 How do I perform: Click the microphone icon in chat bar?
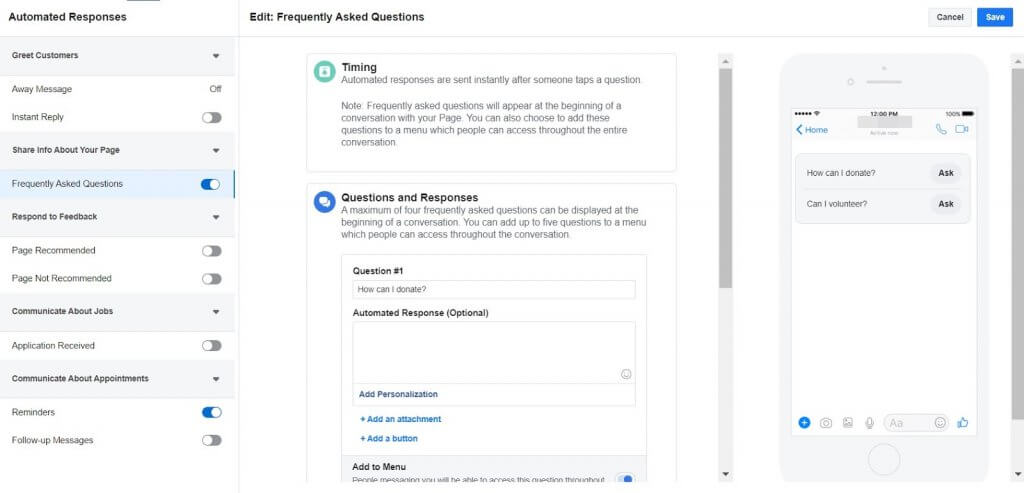870,423
